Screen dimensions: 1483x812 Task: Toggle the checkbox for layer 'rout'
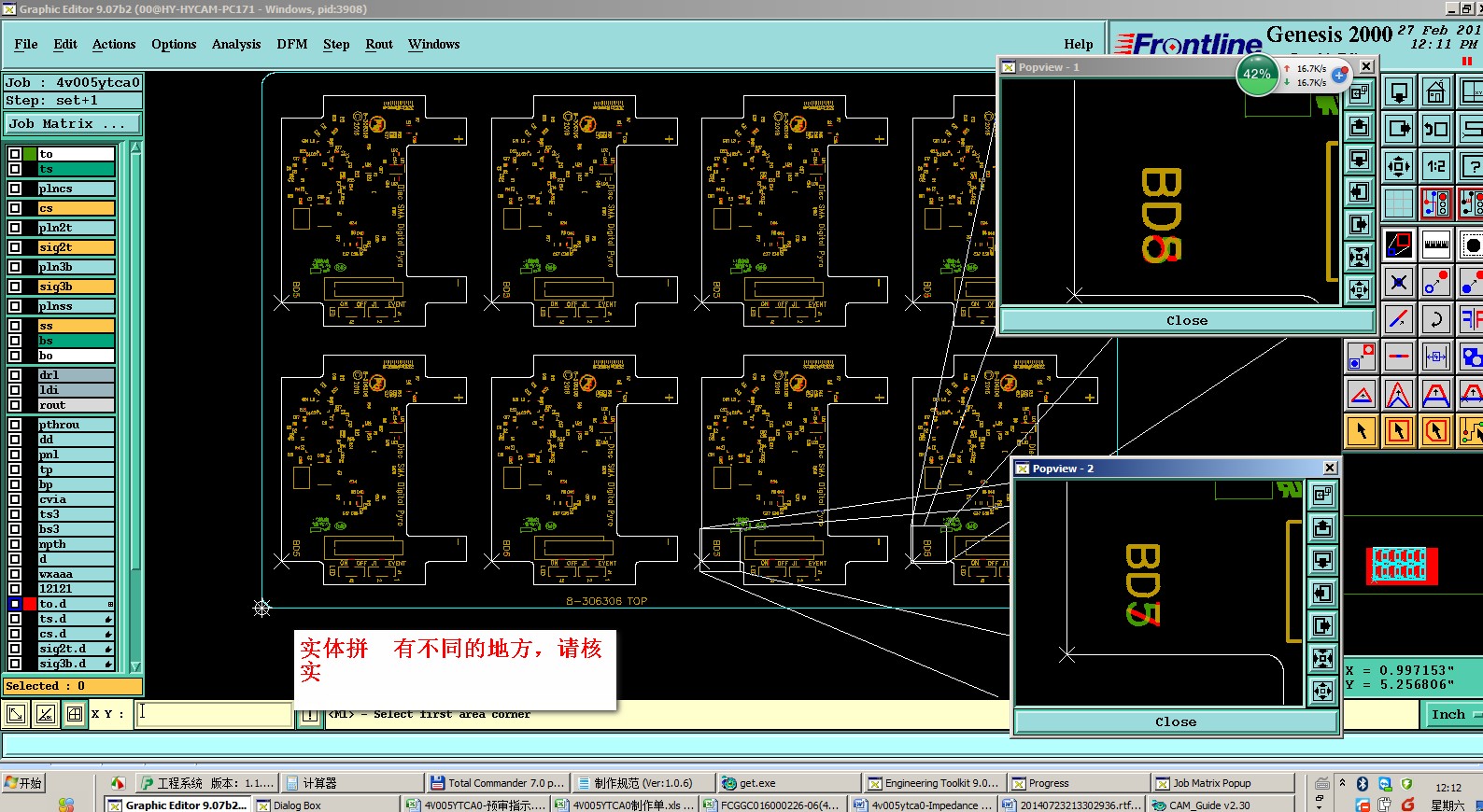15,405
